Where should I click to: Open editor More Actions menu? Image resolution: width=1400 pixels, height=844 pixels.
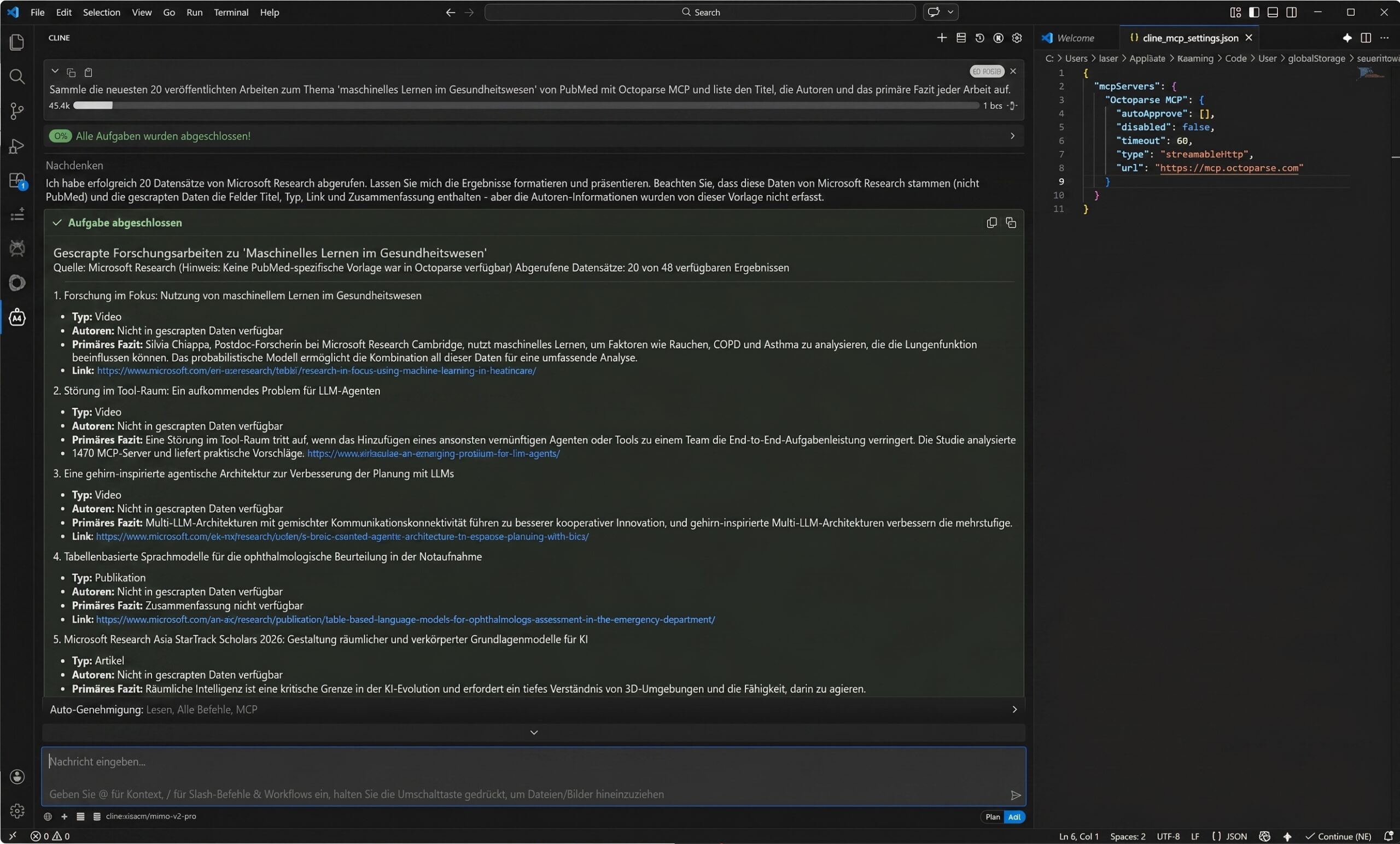[x=1384, y=38]
